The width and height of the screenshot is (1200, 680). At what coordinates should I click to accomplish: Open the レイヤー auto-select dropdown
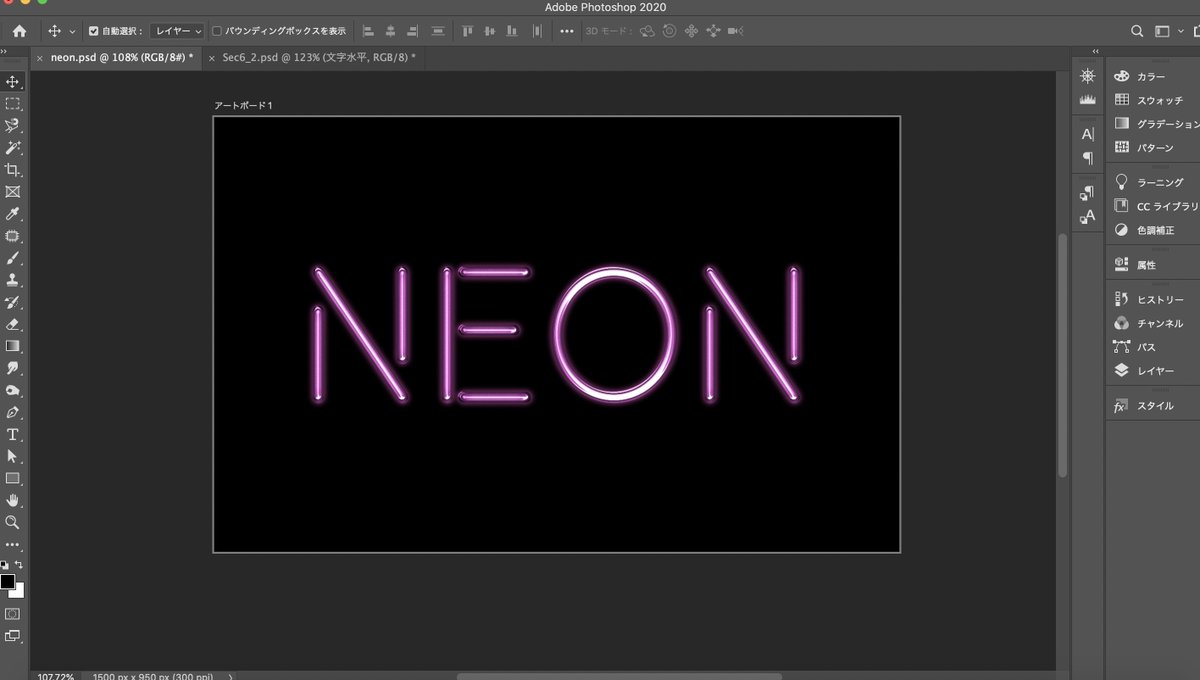point(176,30)
